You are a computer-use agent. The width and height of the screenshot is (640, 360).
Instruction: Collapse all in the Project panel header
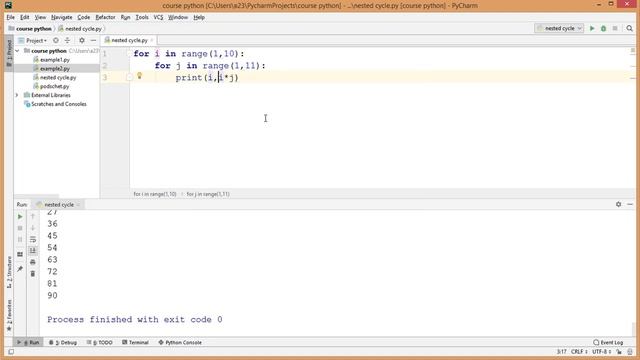pyautogui.click(x=67, y=40)
